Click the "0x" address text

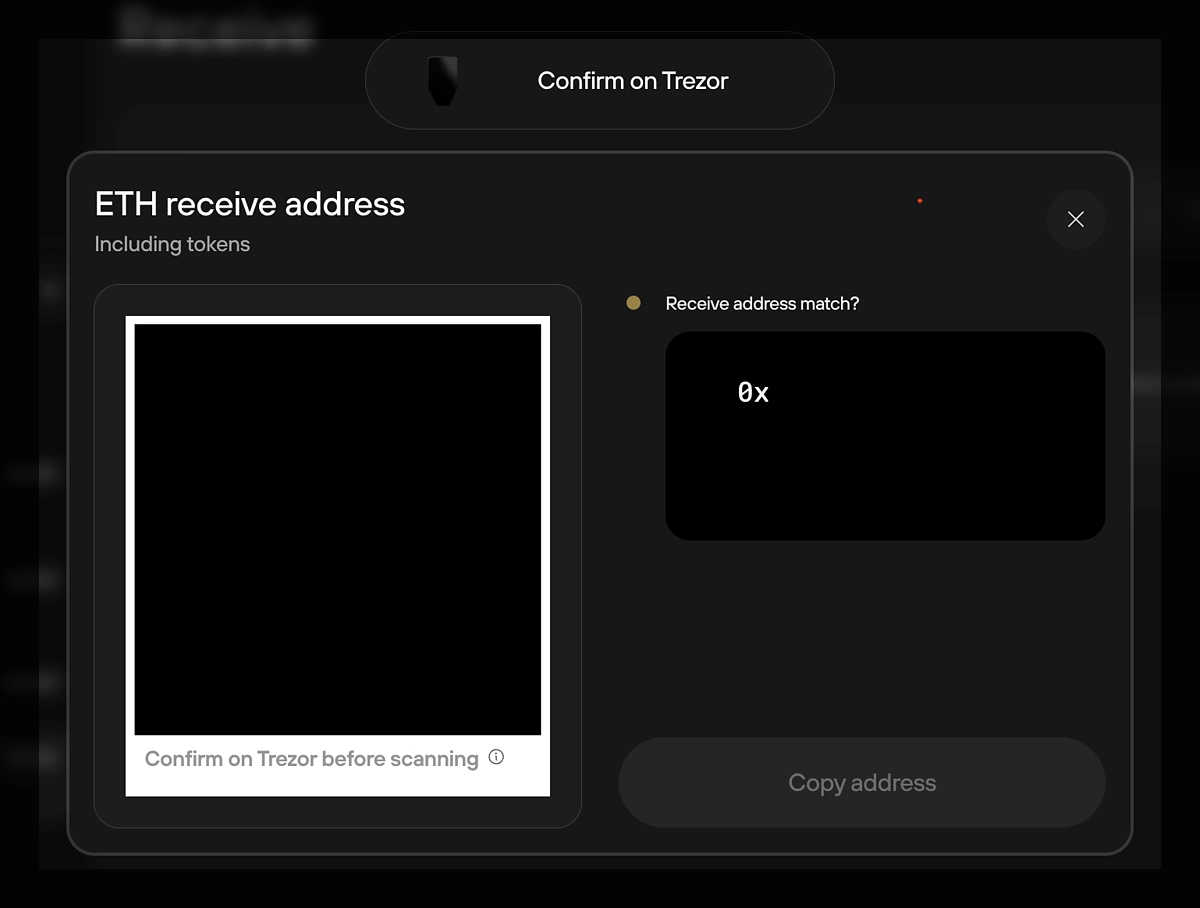point(753,393)
